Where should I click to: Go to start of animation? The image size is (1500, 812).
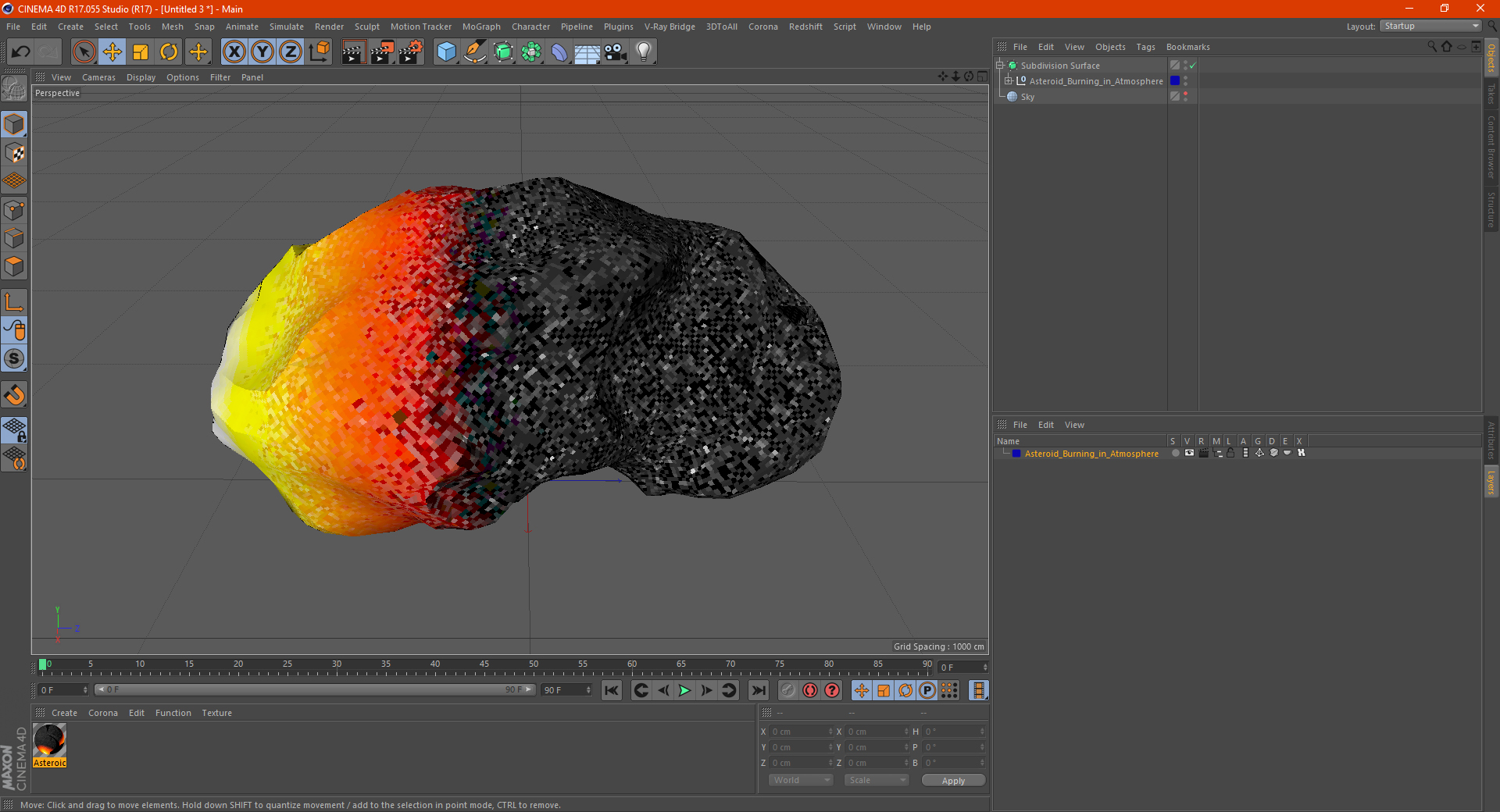[612, 690]
